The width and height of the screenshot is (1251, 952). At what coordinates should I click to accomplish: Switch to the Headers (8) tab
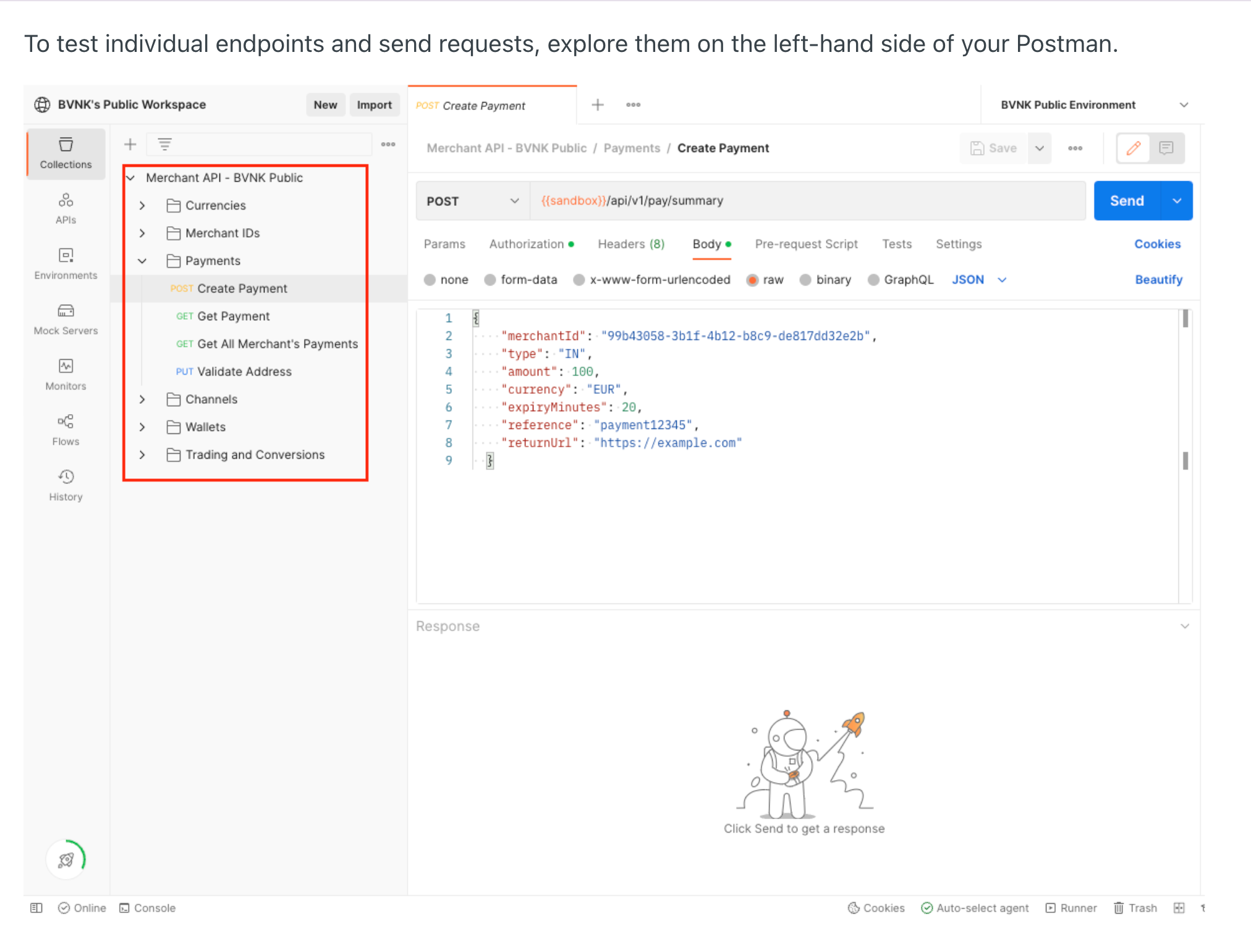coord(631,244)
